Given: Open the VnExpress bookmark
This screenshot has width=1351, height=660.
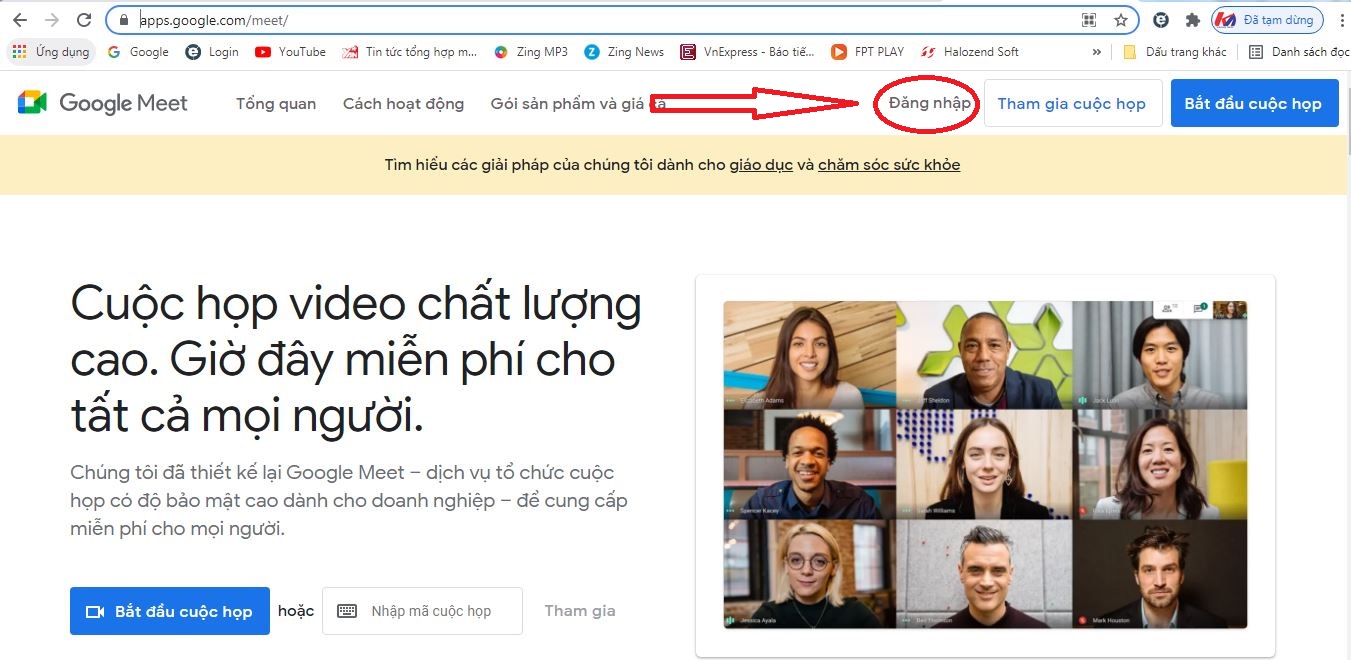Looking at the screenshot, I should pyautogui.click(x=748, y=52).
